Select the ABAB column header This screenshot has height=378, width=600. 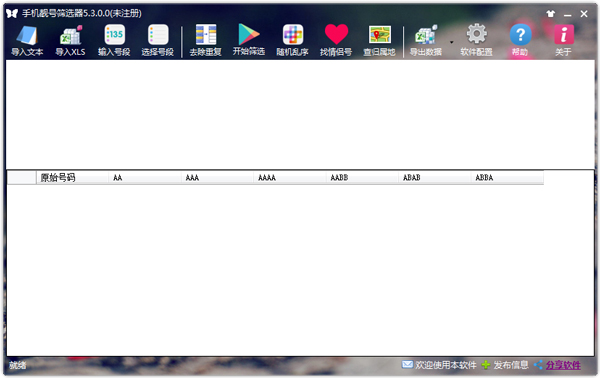(434, 178)
